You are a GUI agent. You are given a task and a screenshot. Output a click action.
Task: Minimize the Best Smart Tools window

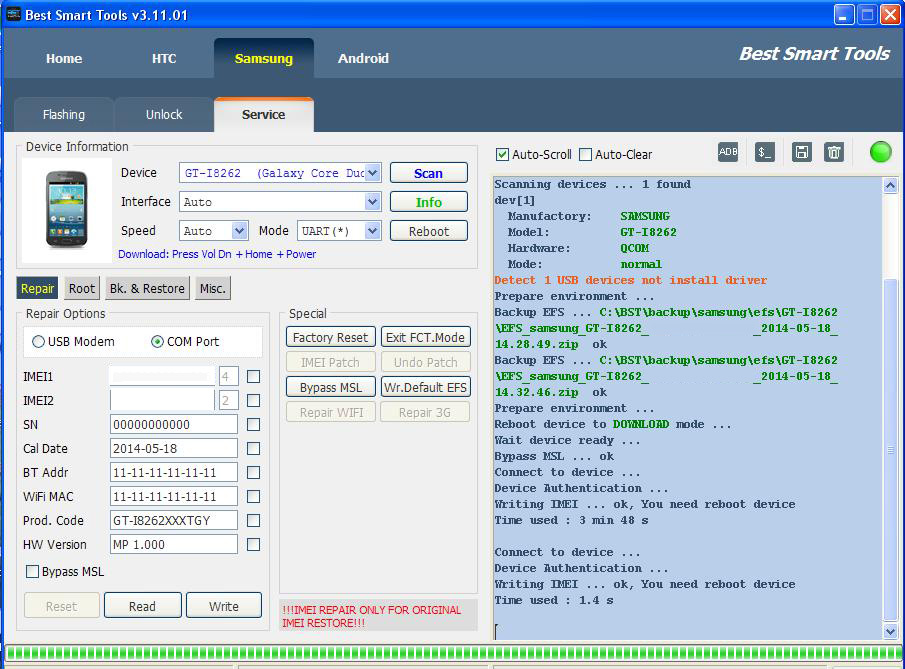[x=844, y=15]
